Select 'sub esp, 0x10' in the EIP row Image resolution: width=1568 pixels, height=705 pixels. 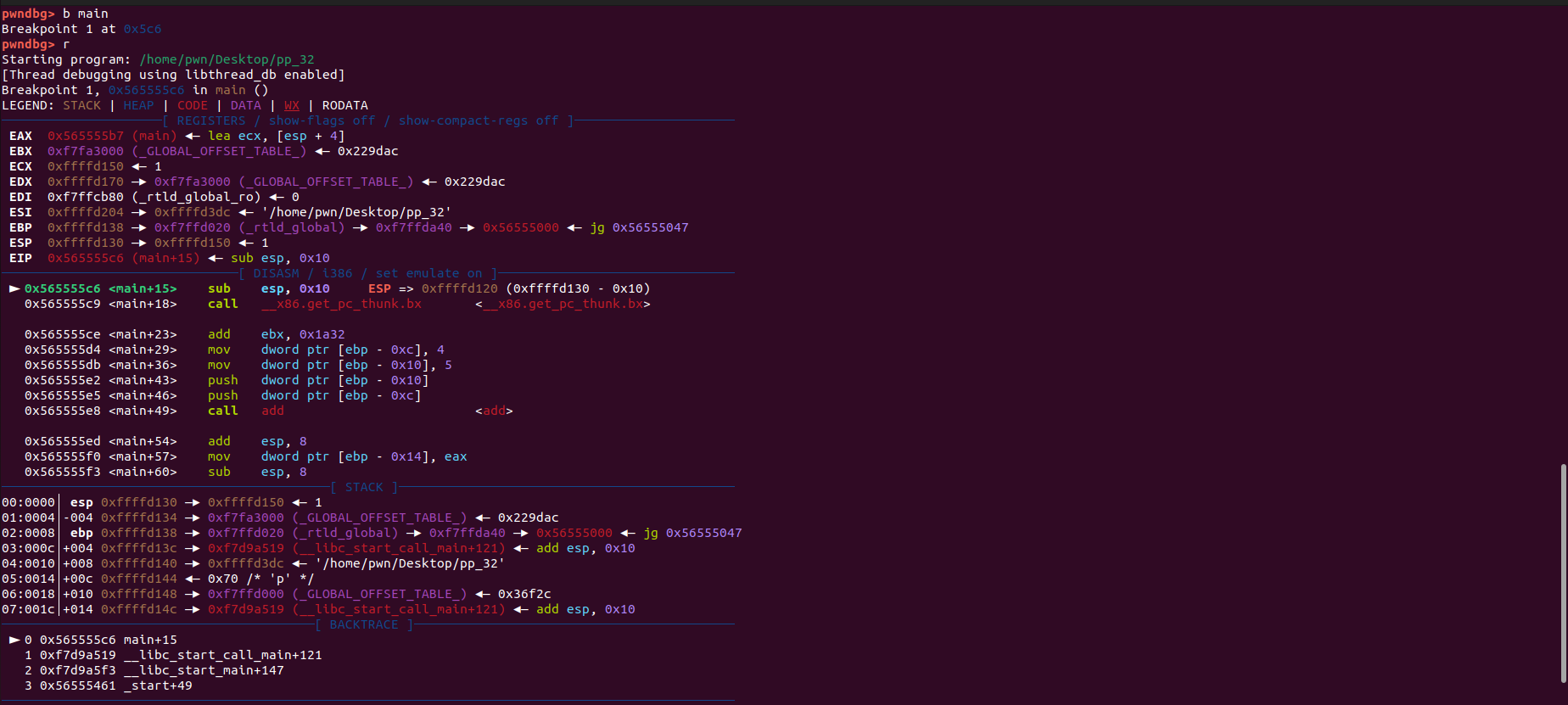tap(280, 258)
